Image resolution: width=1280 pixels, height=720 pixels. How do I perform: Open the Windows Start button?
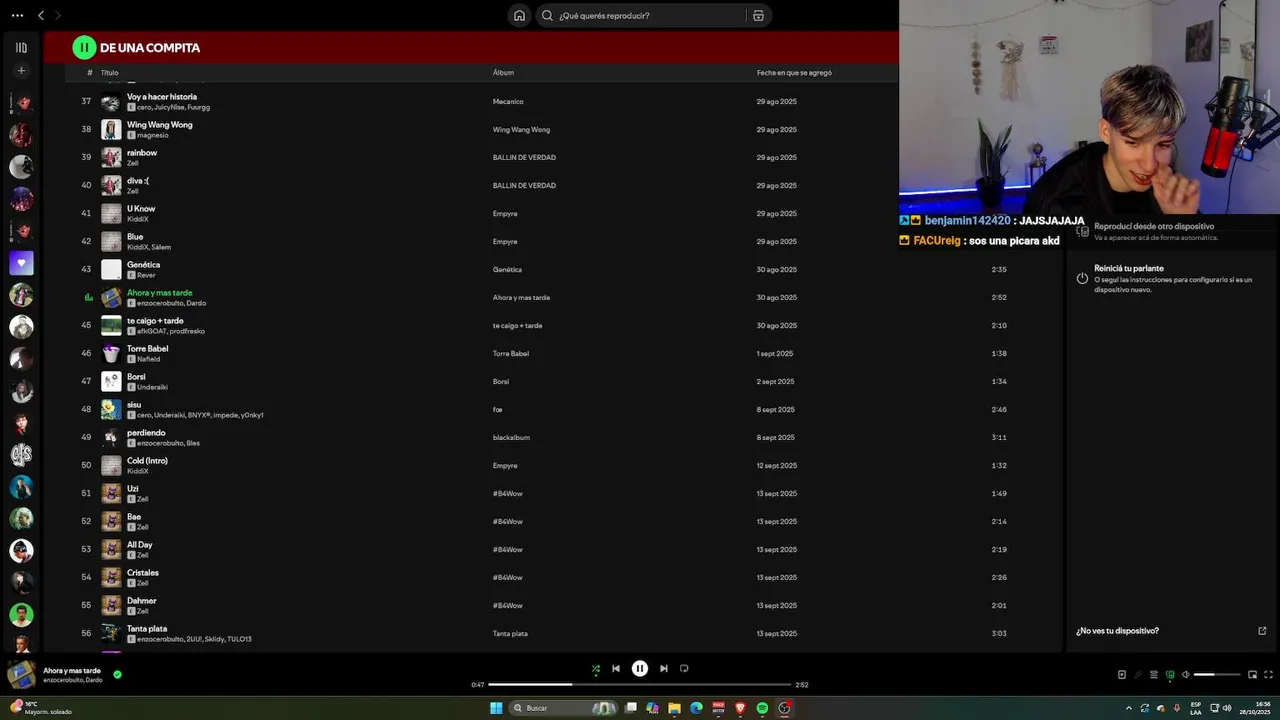click(x=496, y=708)
